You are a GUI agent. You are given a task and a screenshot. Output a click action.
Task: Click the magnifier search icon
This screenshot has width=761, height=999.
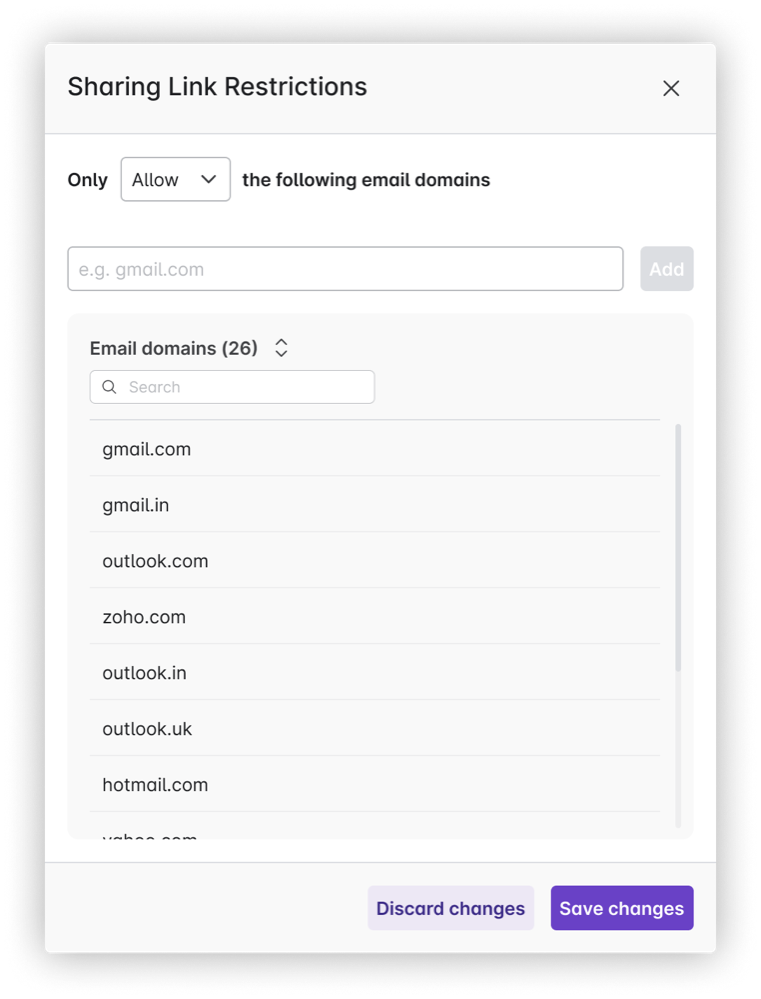[x=110, y=387]
